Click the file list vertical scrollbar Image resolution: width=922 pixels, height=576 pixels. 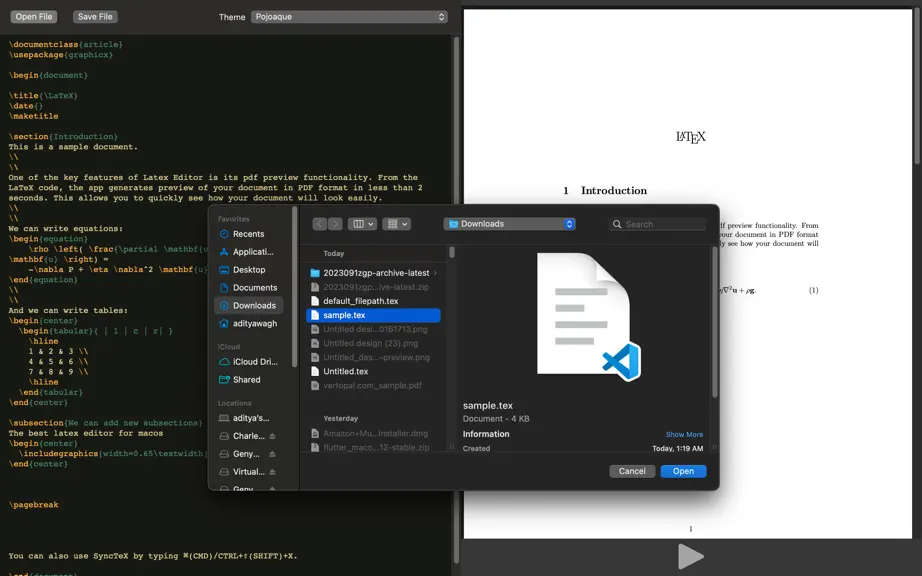pyautogui.click(x=452, y=253)
